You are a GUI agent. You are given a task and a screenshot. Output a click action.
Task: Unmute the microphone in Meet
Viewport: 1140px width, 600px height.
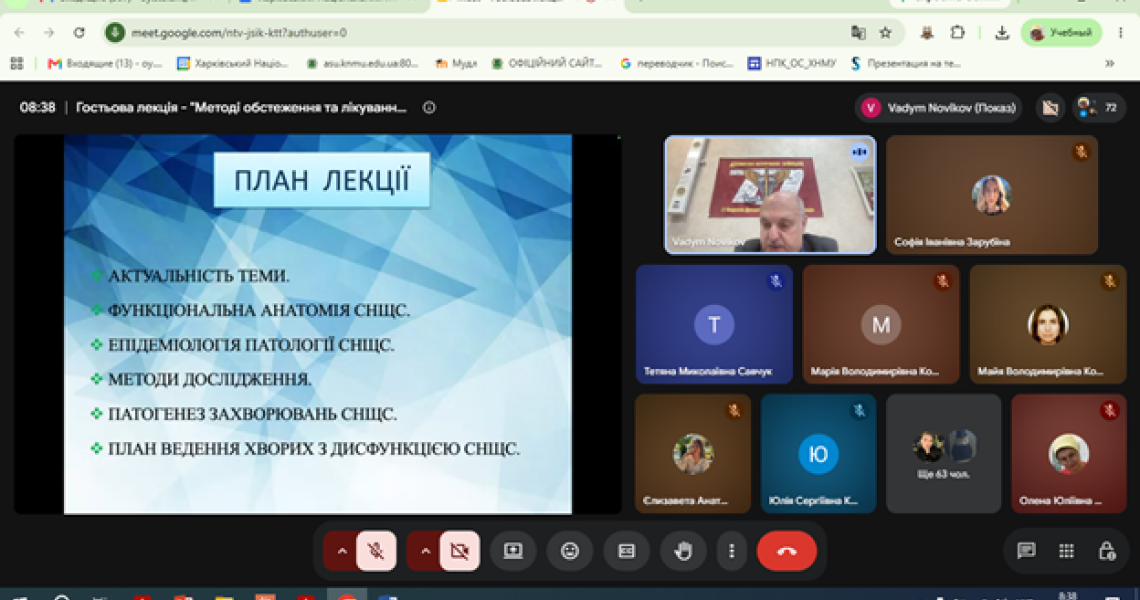tap(376, 551)
